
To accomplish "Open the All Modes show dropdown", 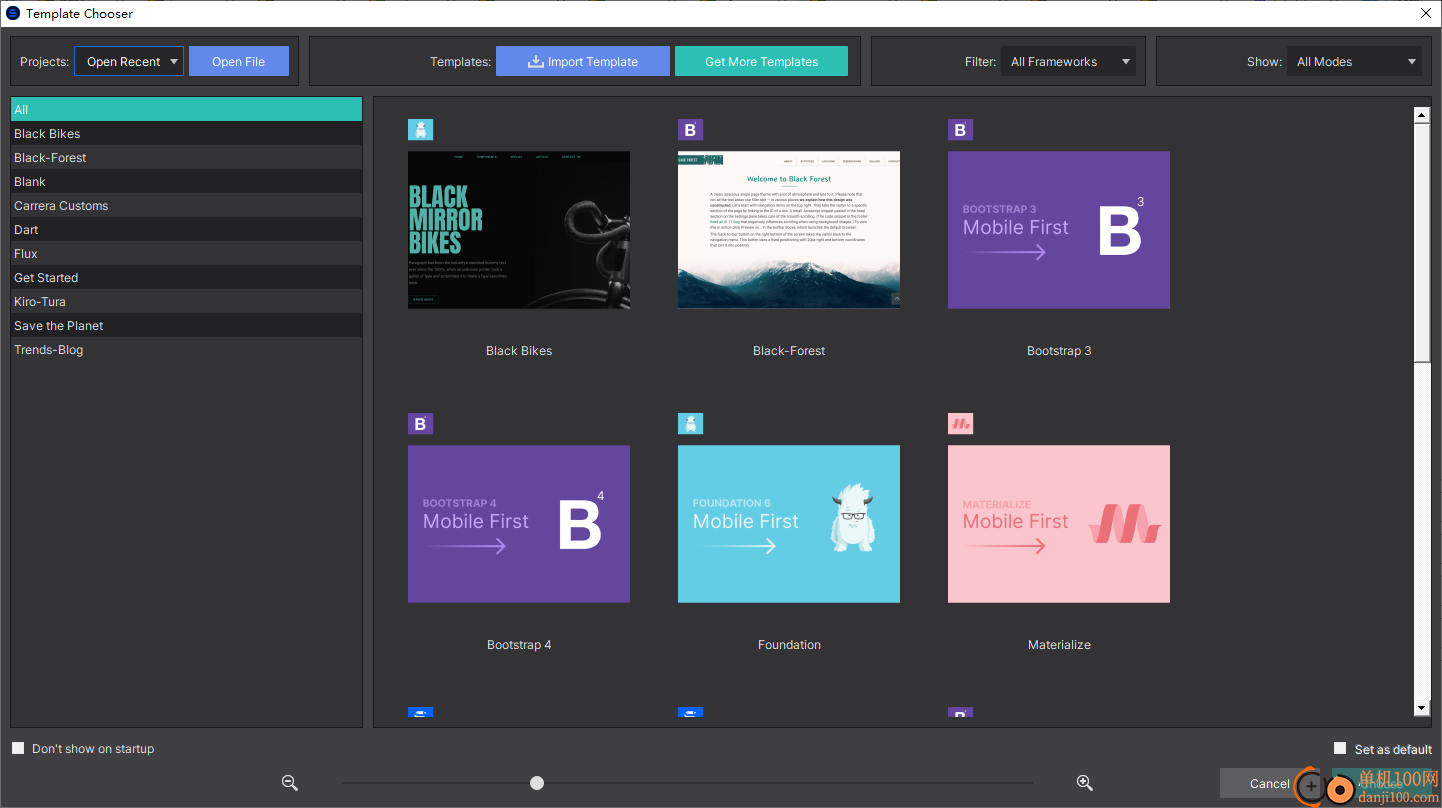I will coord(1354,61).
